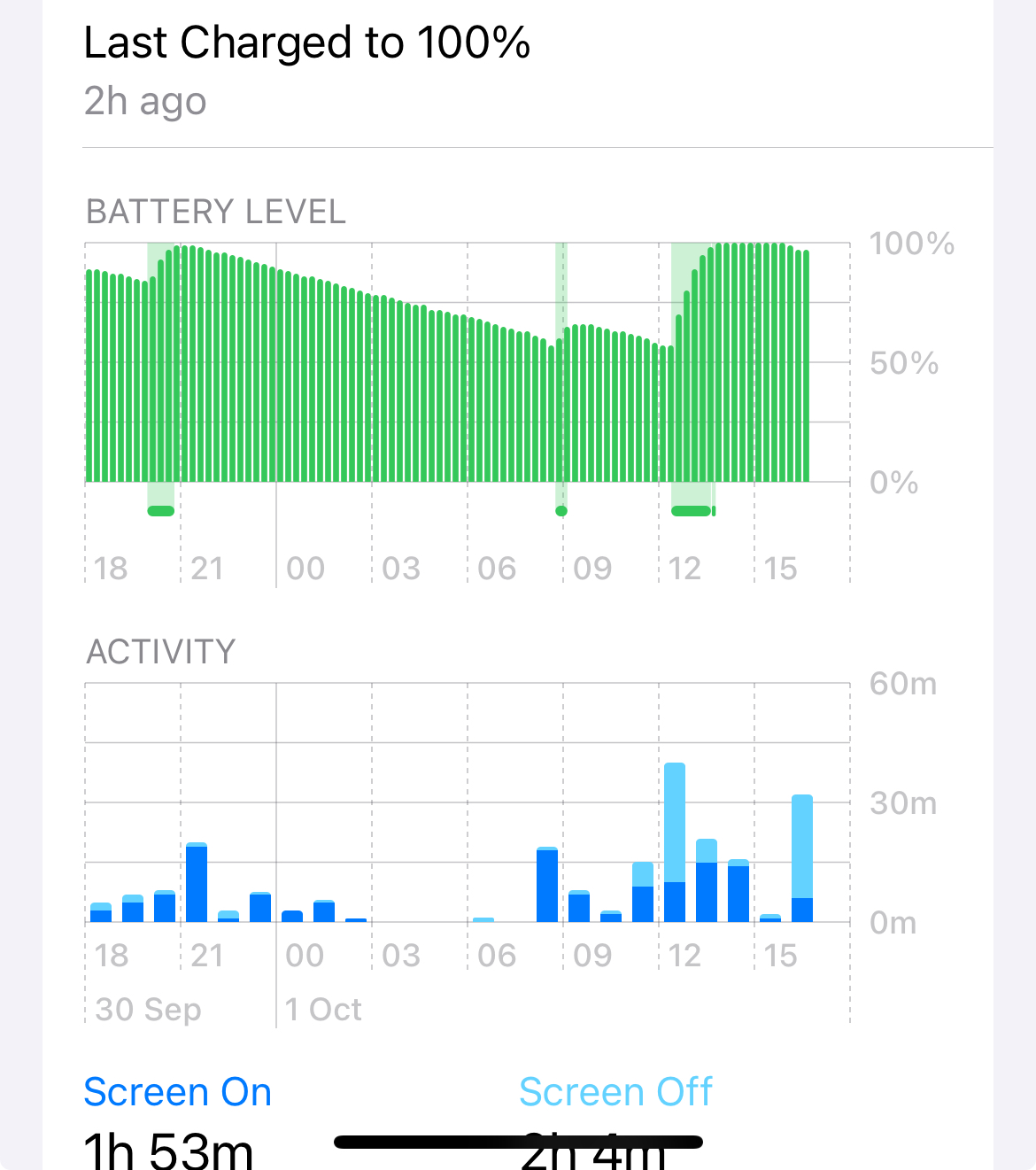Select the tall activity bar just before 09

[x=547, y=885]
